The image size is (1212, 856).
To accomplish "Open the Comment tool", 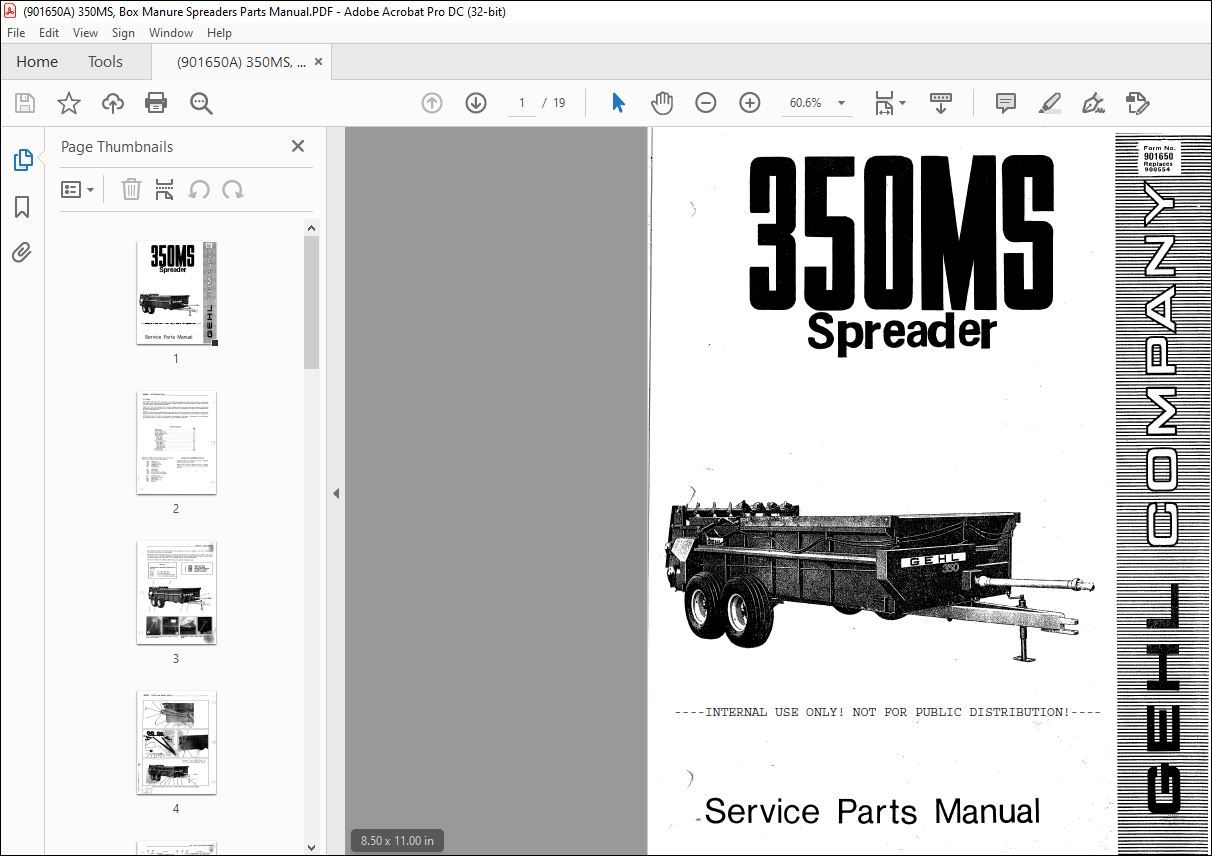I will (x=1005, y=102).
